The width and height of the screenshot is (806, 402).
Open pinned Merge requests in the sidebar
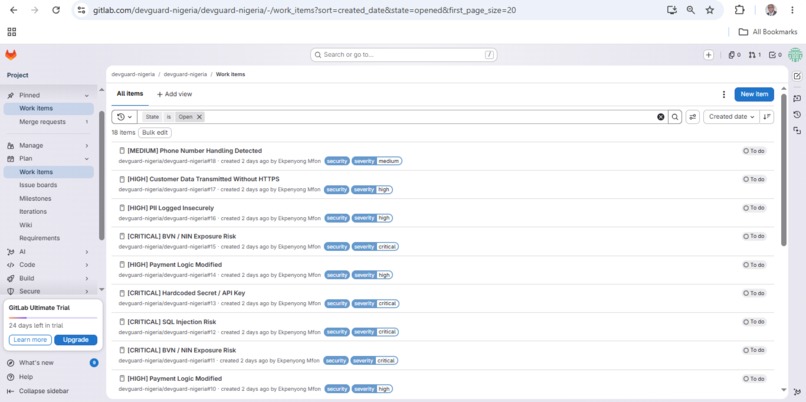coord(48,122)
